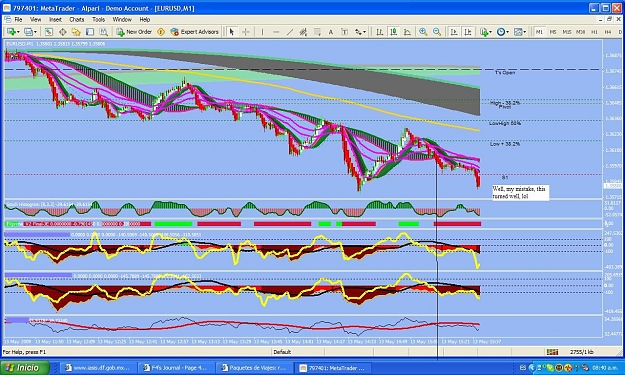This screenshot has height=375, width=625.
Task: Click the T's Open chart label
Action: pos(505,73)
